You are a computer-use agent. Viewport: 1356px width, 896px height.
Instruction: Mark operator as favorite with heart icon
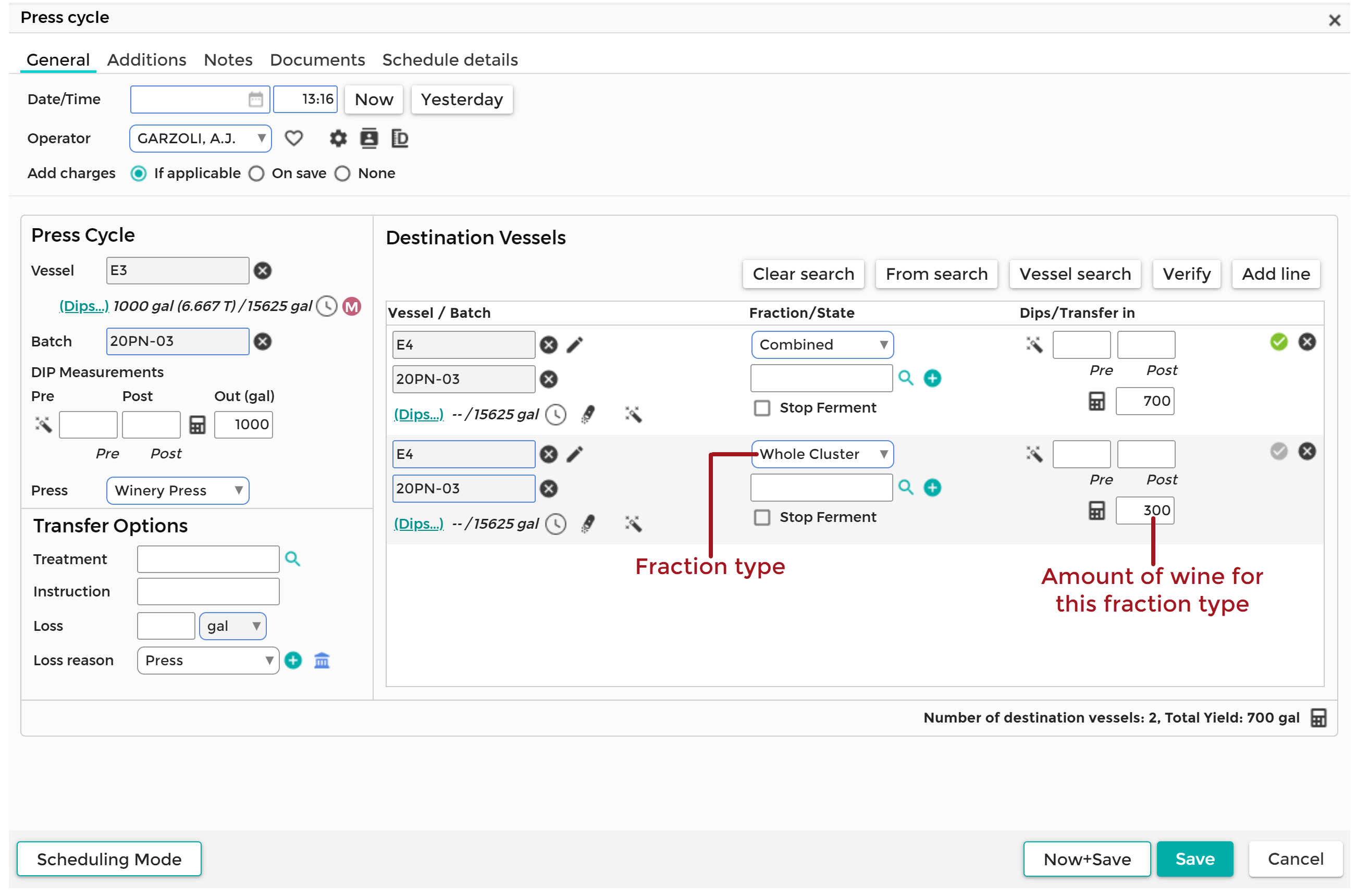pyautogui.click(x=294, y=138)
